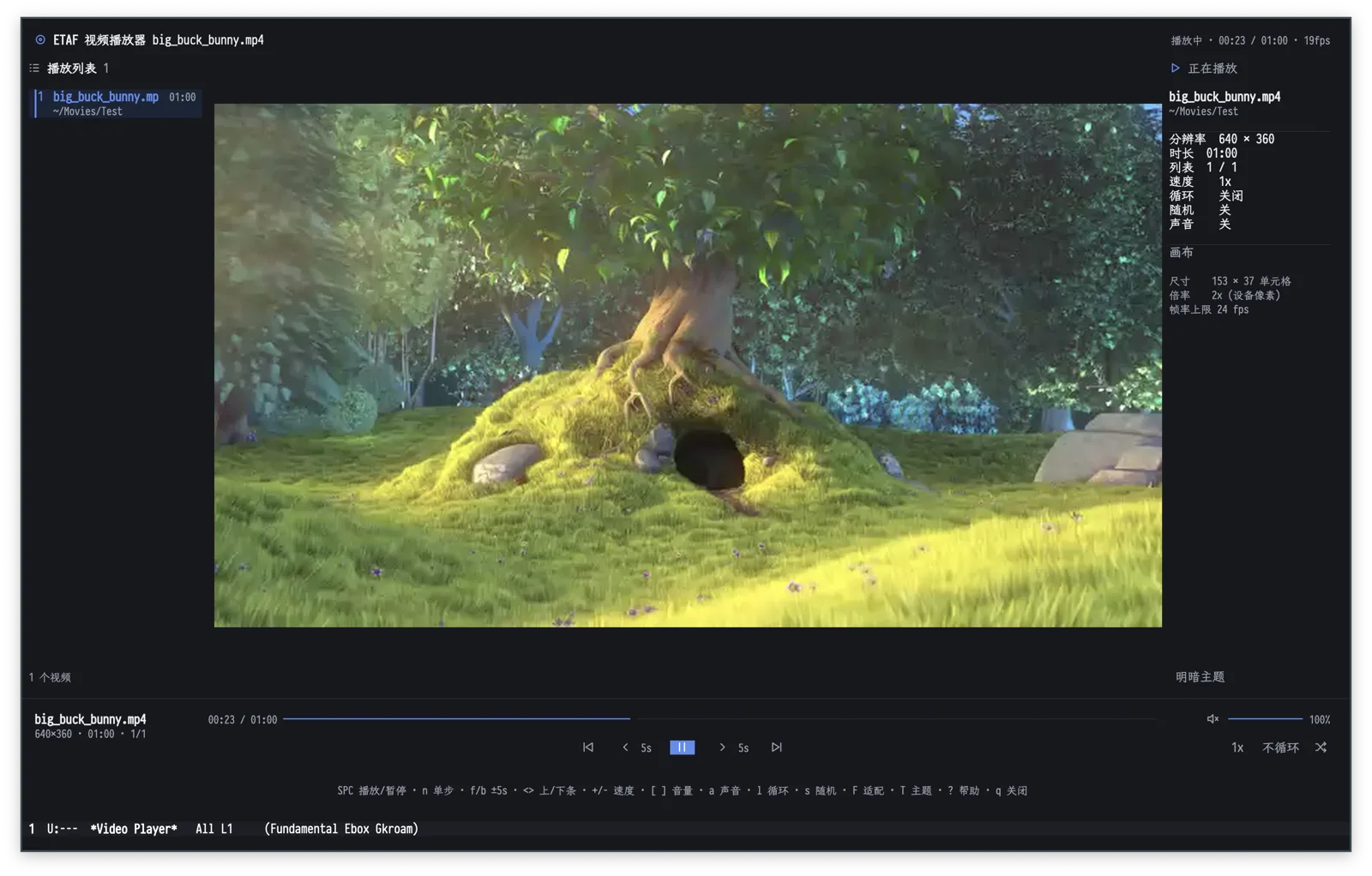
Task: Click the 00:23 / 01:00 time readout by progress bar
Action: [x=243, y=720]
